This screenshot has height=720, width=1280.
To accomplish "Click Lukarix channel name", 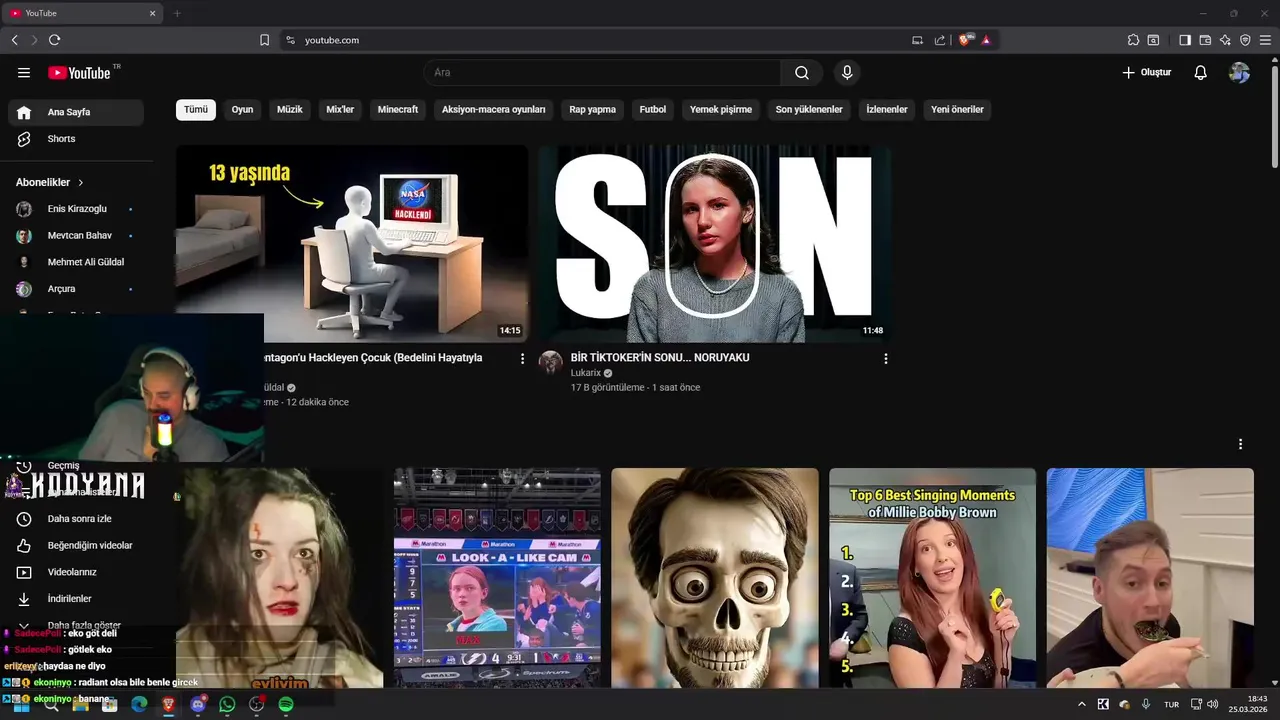I will coord(585,373).
